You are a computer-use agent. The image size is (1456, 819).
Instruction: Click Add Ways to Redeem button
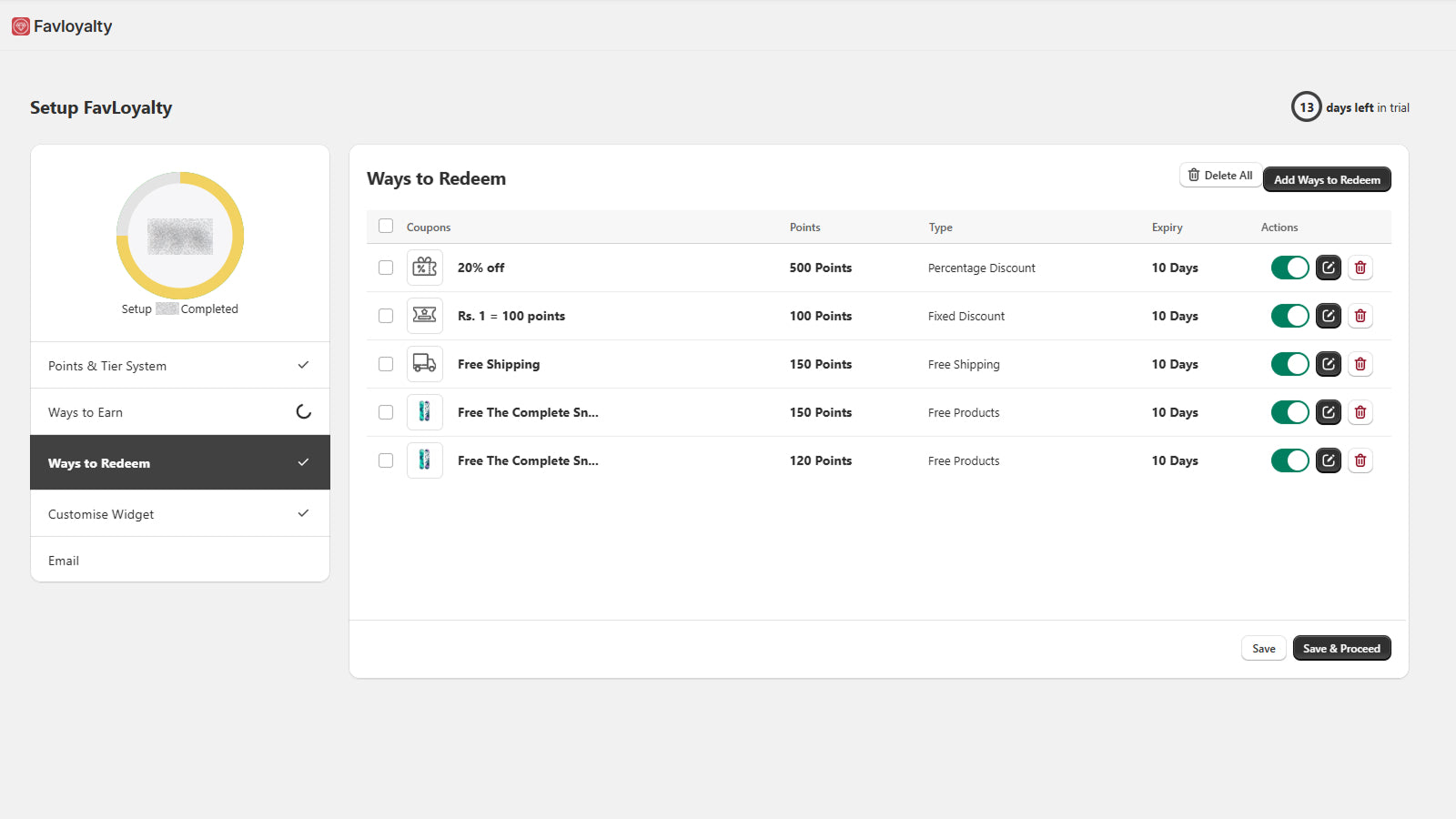point(1327,179)
